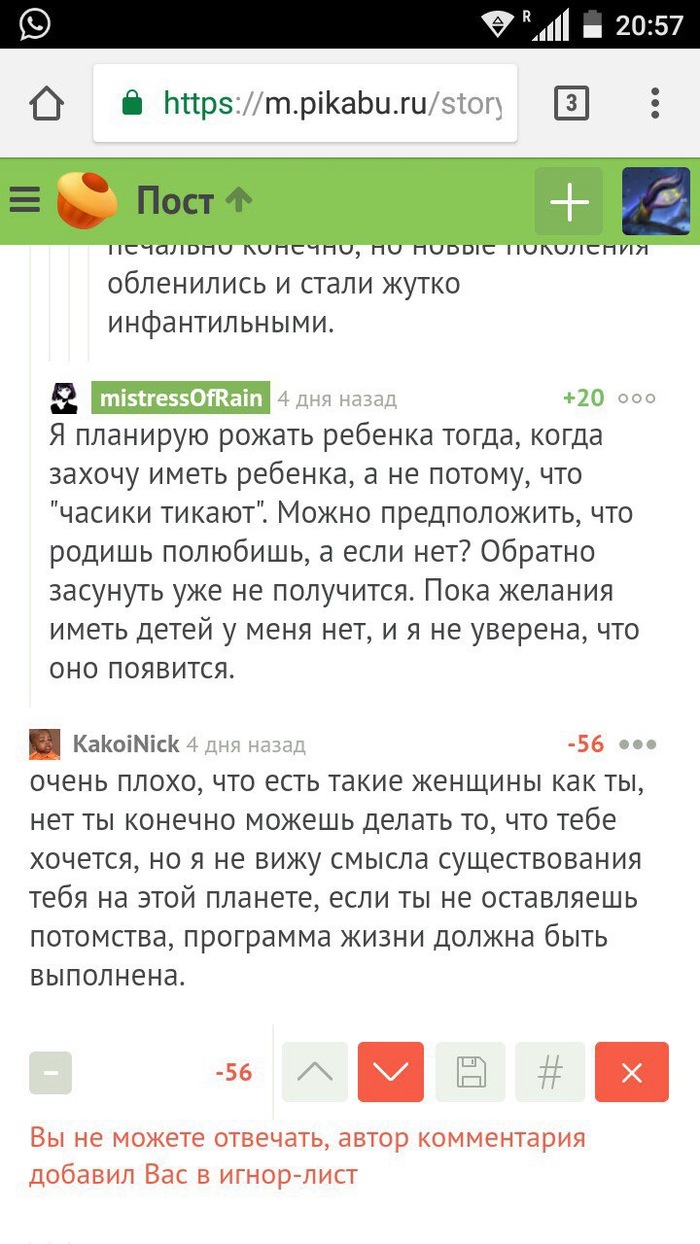Tap the green up arrow beside Пост
The height and width of the screenshot is (1244, 700).
[238, 200]
